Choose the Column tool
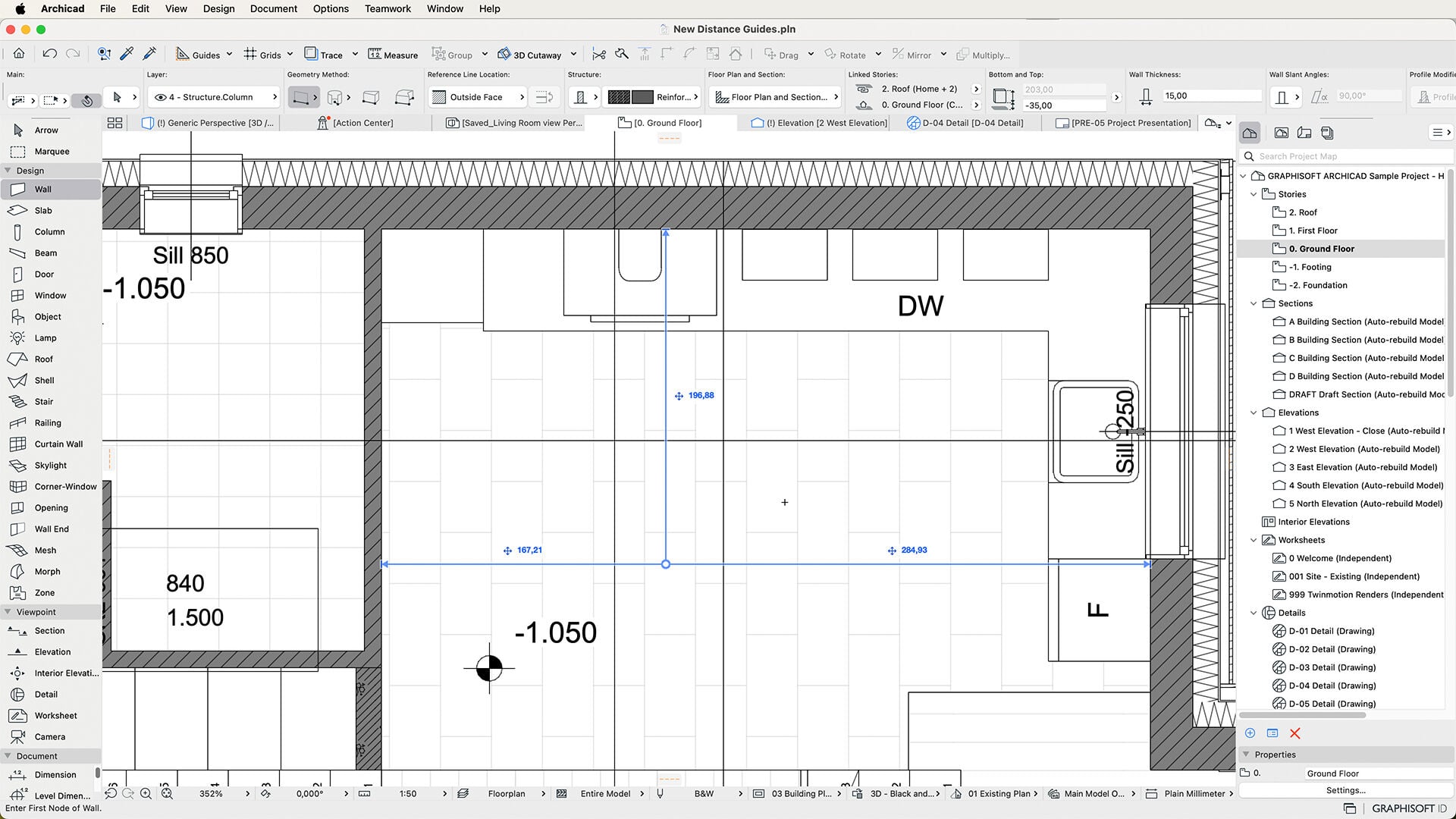 click(x=51, y=231)
